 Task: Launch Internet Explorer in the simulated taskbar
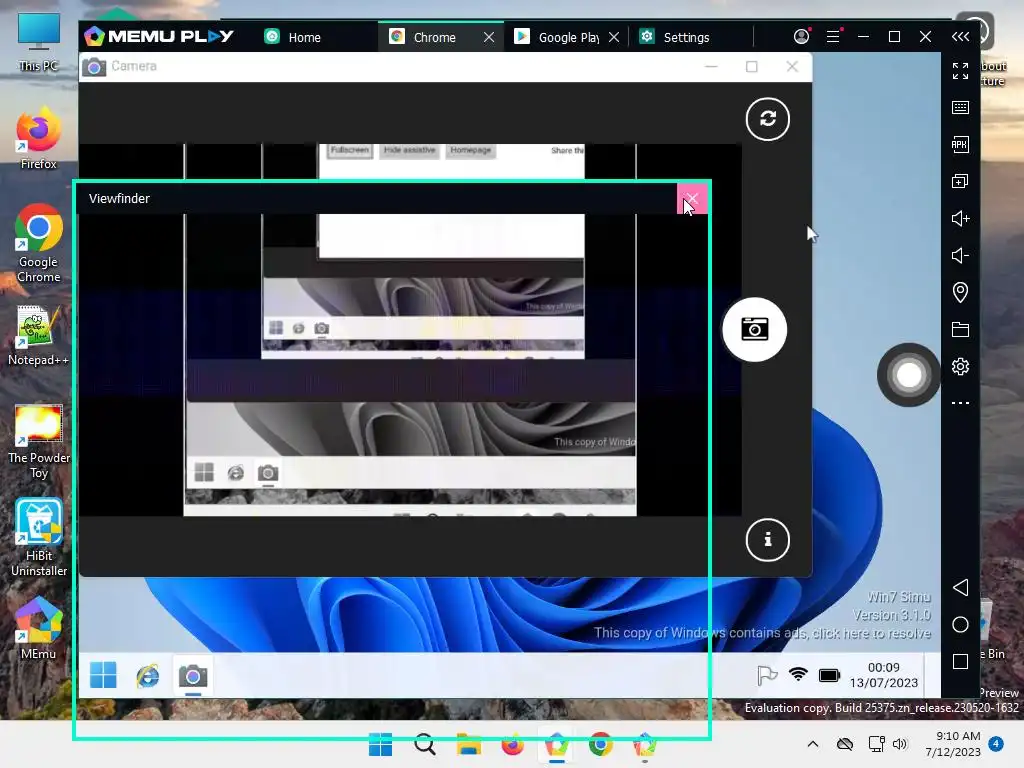tap(148, 675)
